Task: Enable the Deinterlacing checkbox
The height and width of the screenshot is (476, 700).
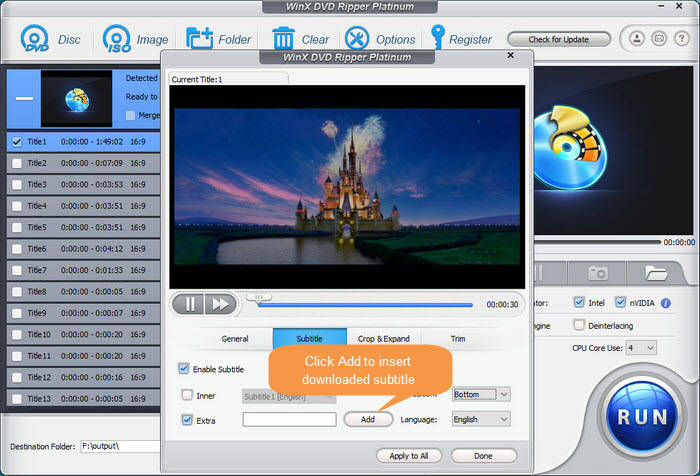Action: [579, 325]
